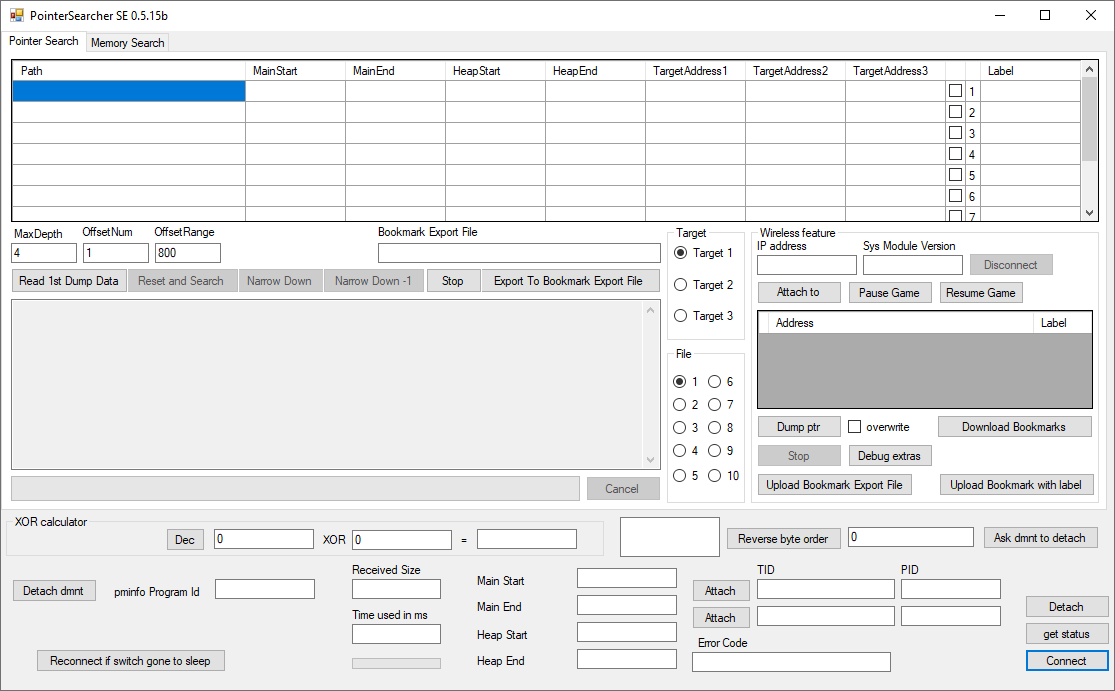1115x691 pixels.
Task: Enable the overwrite checkbox
Action: pyautogui.click(x=855, y=426)
